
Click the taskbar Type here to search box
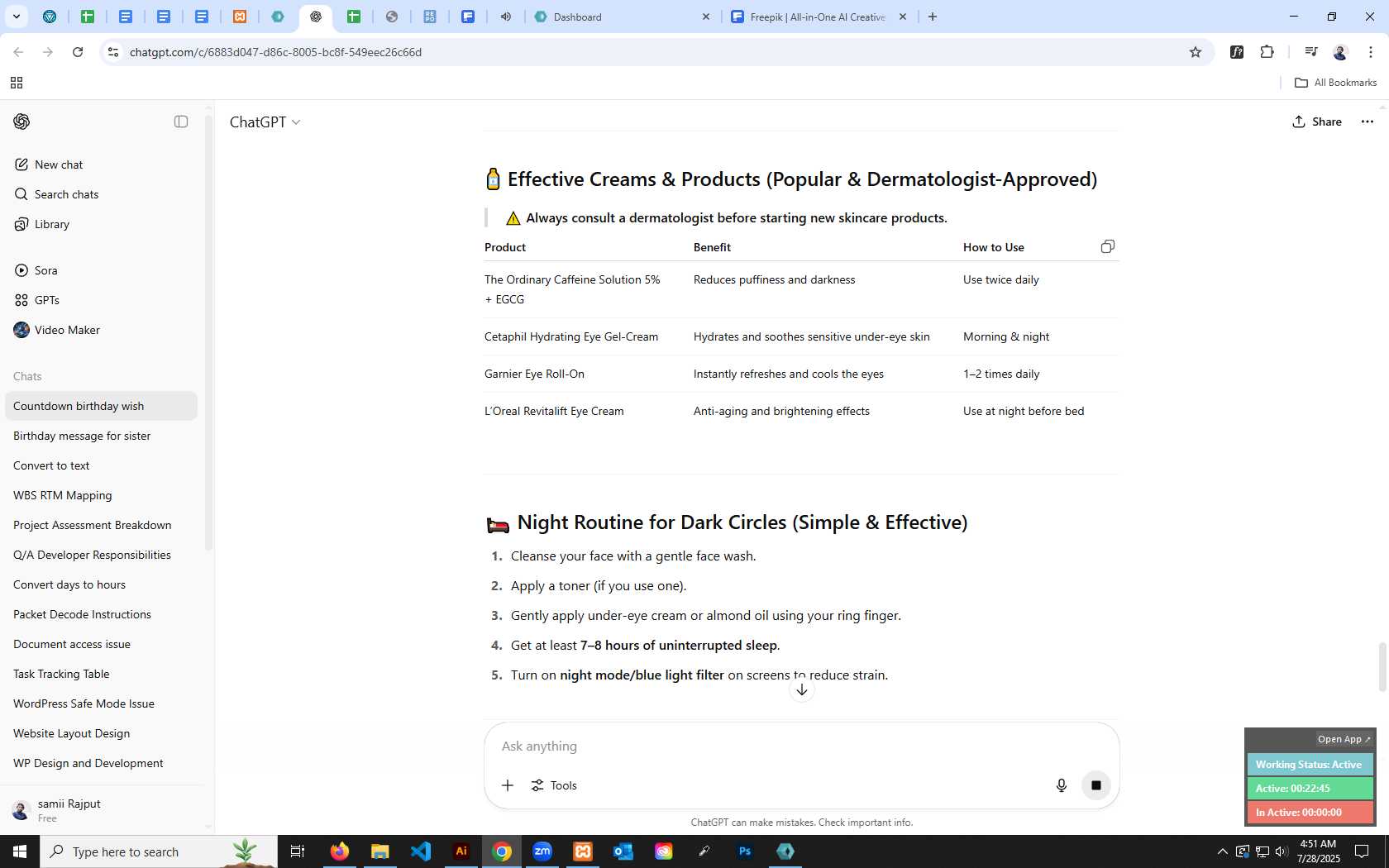click(x=159, y=851)
